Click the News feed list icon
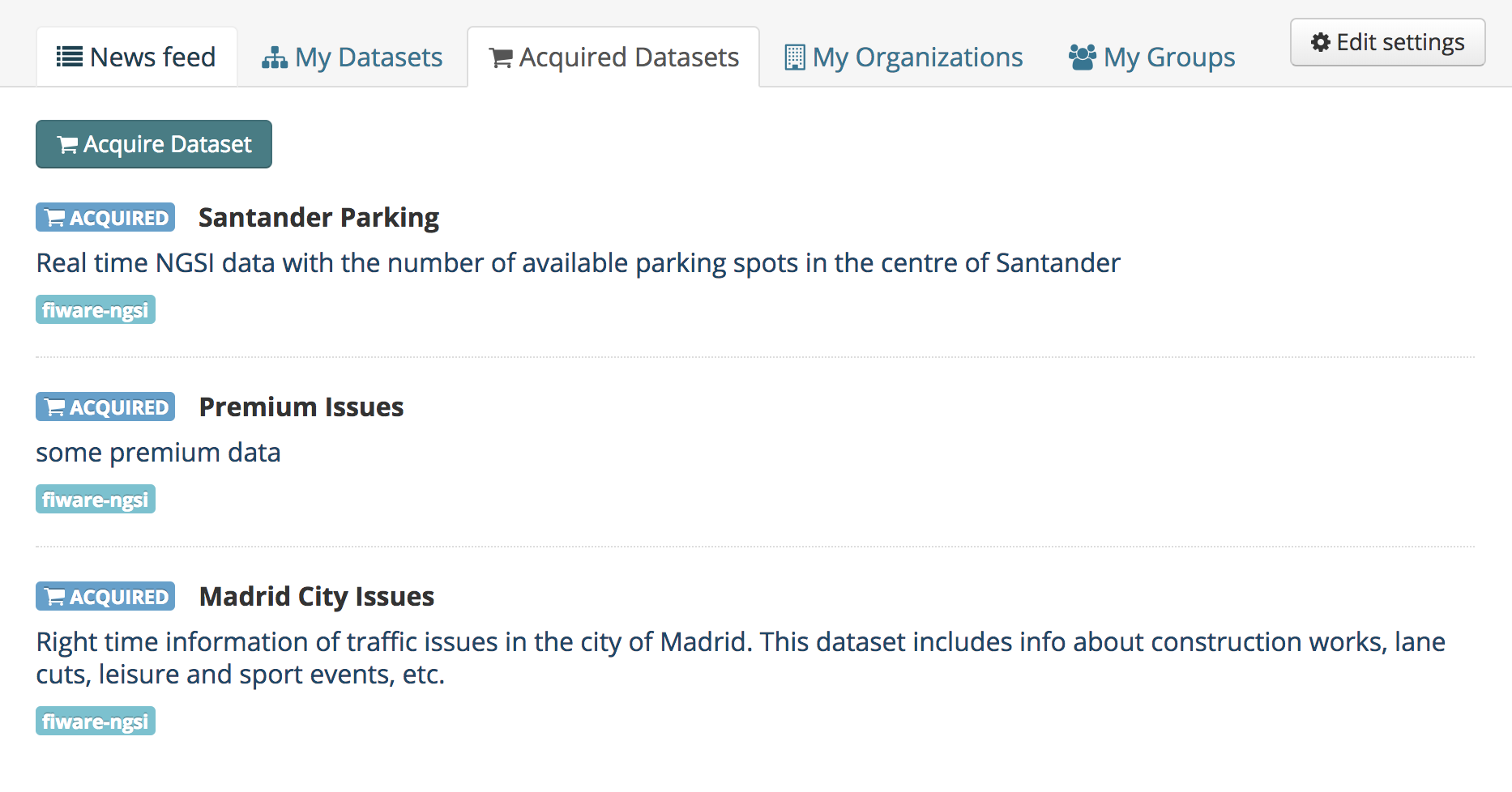 [x=69, y=57]
